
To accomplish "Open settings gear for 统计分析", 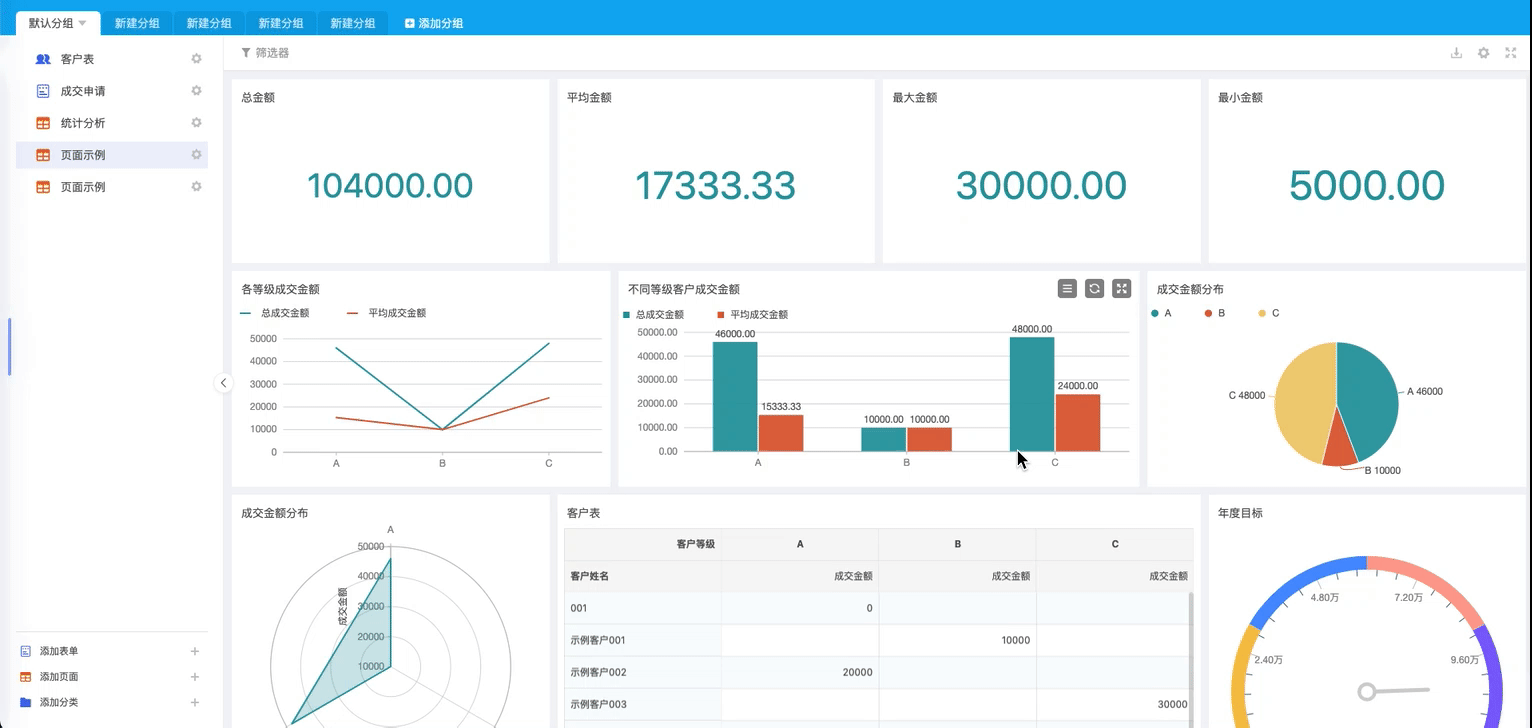I will 197,123.
